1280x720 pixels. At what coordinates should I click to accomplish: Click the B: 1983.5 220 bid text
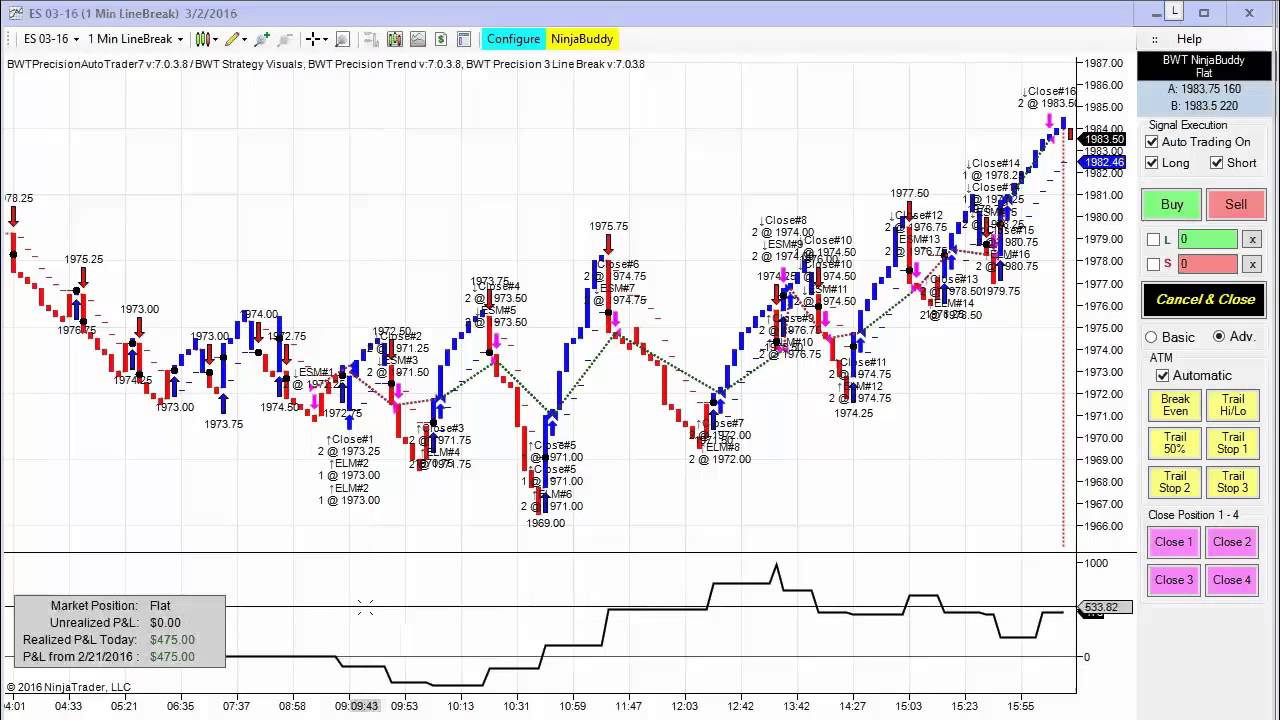pos(1204,105)
